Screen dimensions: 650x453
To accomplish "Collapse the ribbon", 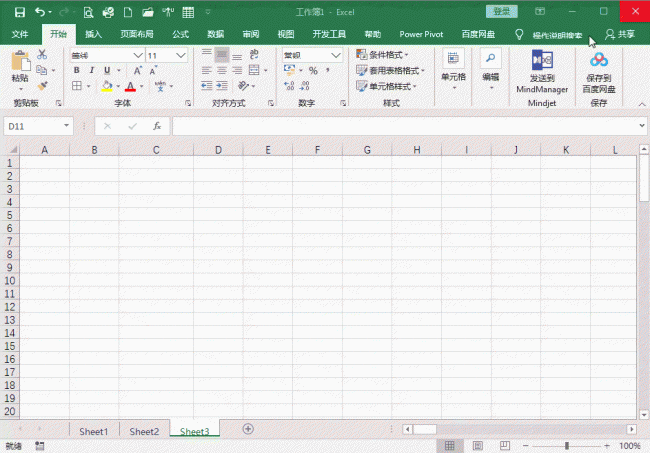I will tap(642, 104).
